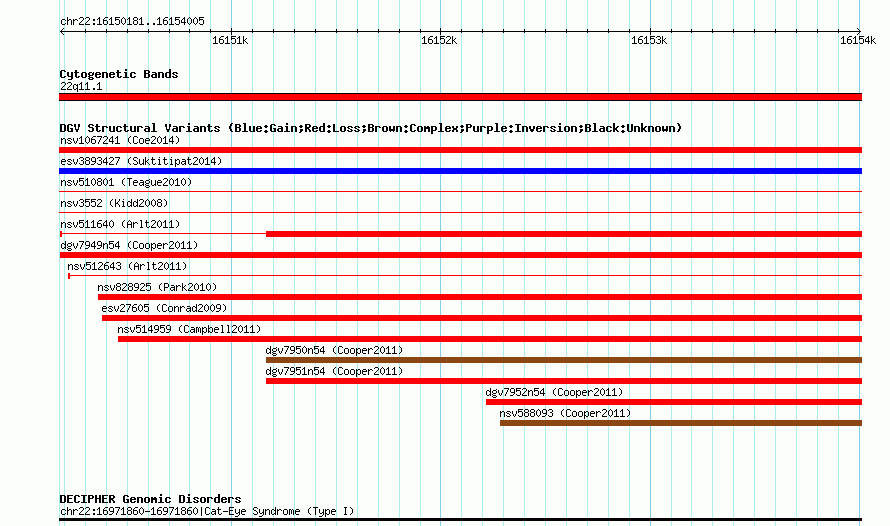Click the 16152k ruler tick label
The height and width of the screenshot is (526, 890).
click(439, 40)
